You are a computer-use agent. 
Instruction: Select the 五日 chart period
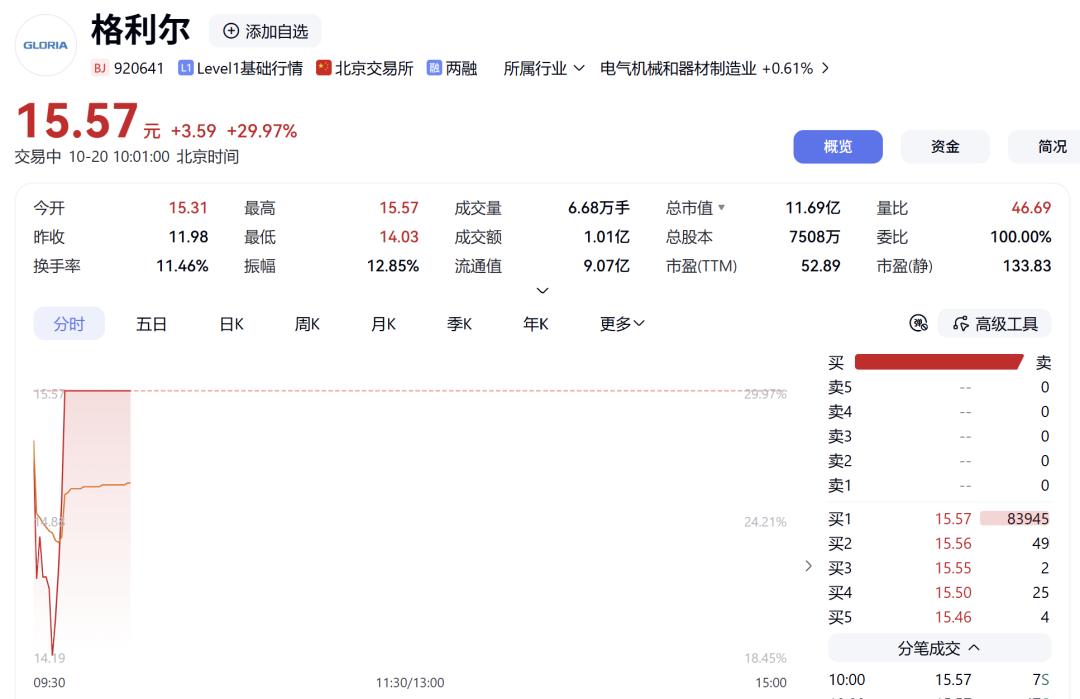(152, 324)
